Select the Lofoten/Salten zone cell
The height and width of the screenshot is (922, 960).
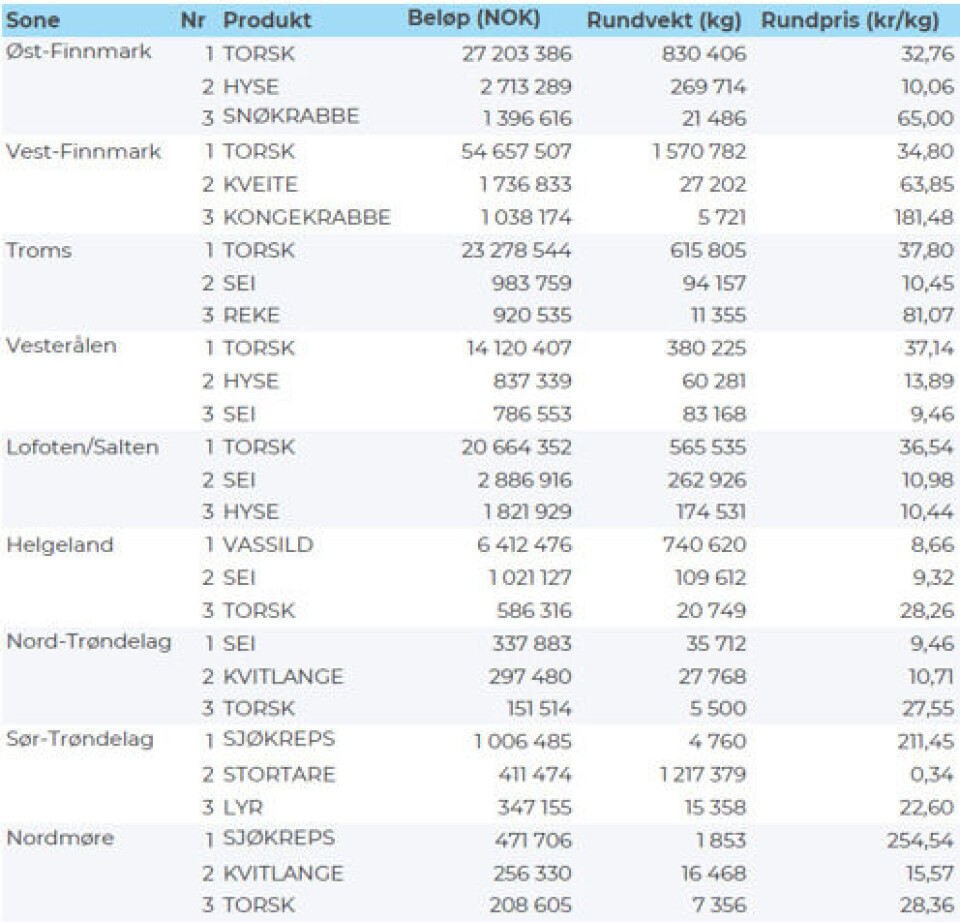[82, 447]
